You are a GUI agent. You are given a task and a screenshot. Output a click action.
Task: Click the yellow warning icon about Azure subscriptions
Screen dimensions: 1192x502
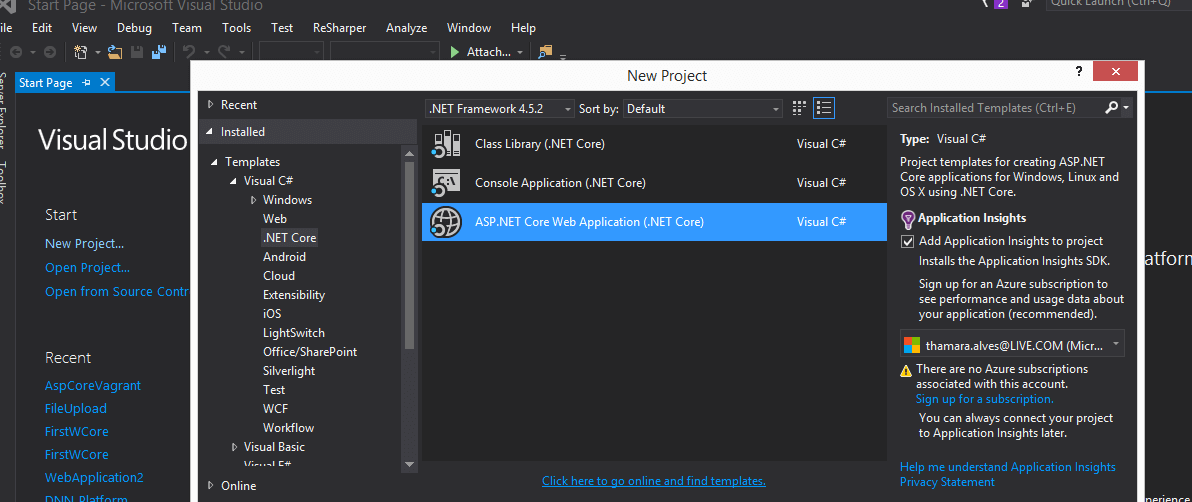[906, 370]
